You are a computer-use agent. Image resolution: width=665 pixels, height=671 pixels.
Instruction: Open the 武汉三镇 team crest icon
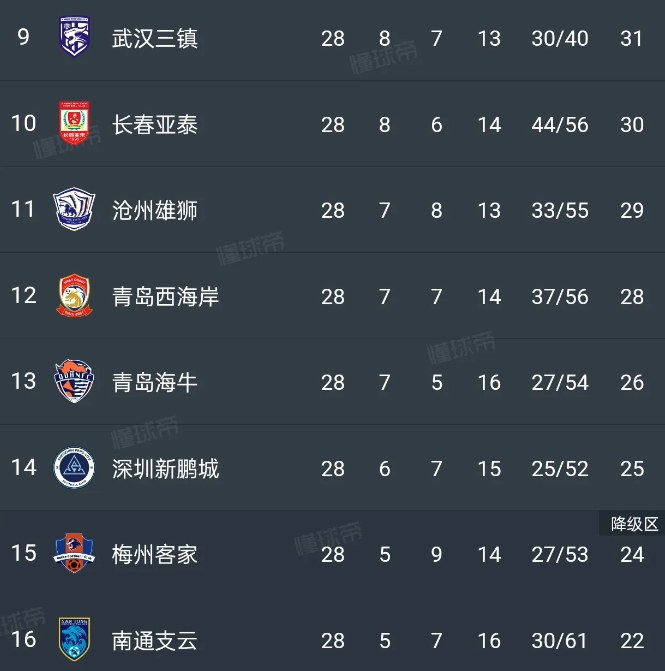(74, 37)
